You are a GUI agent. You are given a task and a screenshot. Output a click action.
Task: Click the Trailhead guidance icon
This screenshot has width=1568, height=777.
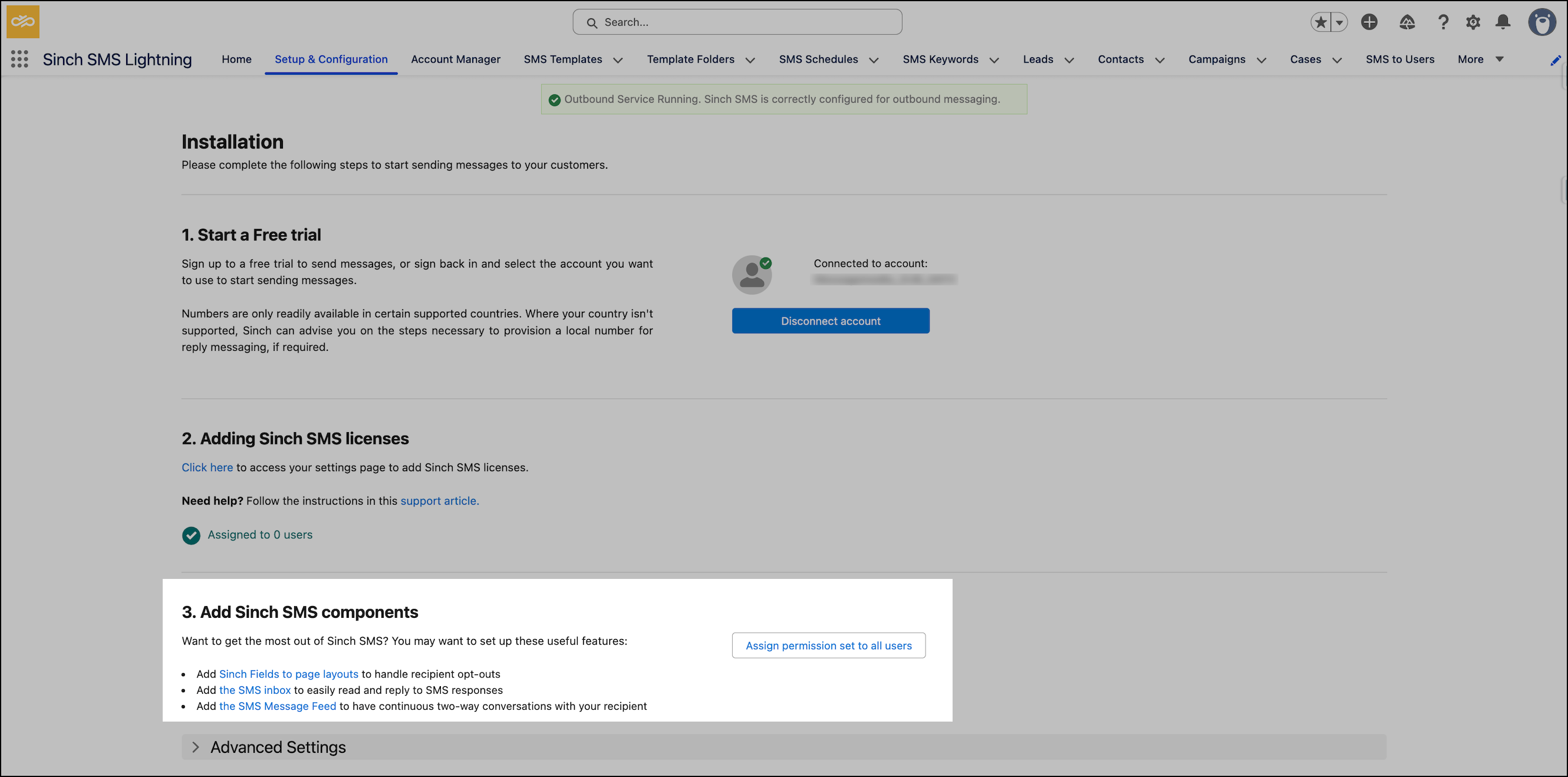pos(1406,22)
